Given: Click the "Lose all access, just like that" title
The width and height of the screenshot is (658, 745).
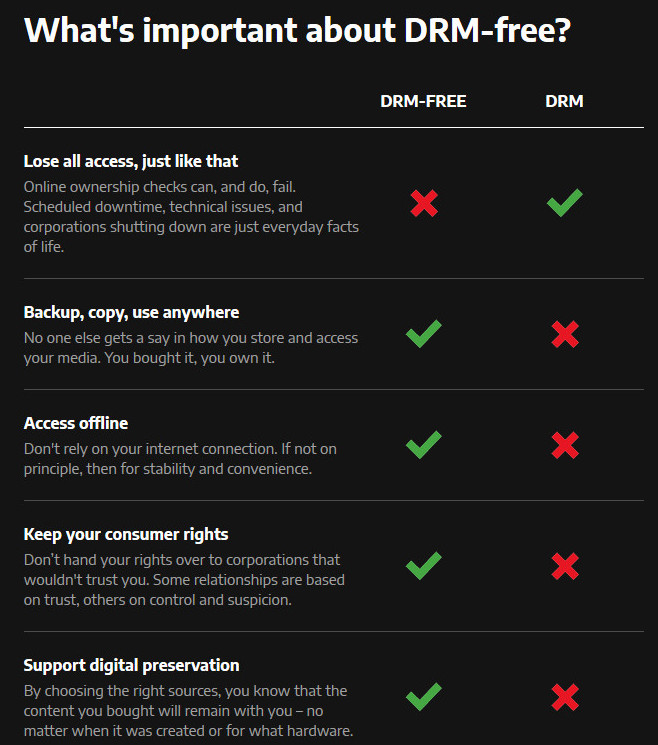Looking at the screenshot, I should (x=131, y=161).
